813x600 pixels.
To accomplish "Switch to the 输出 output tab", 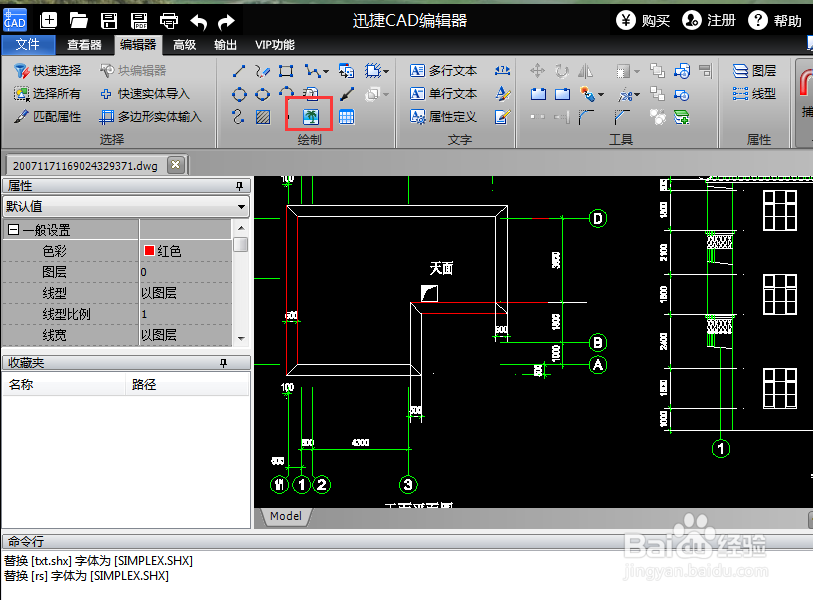I will [226, 45].
